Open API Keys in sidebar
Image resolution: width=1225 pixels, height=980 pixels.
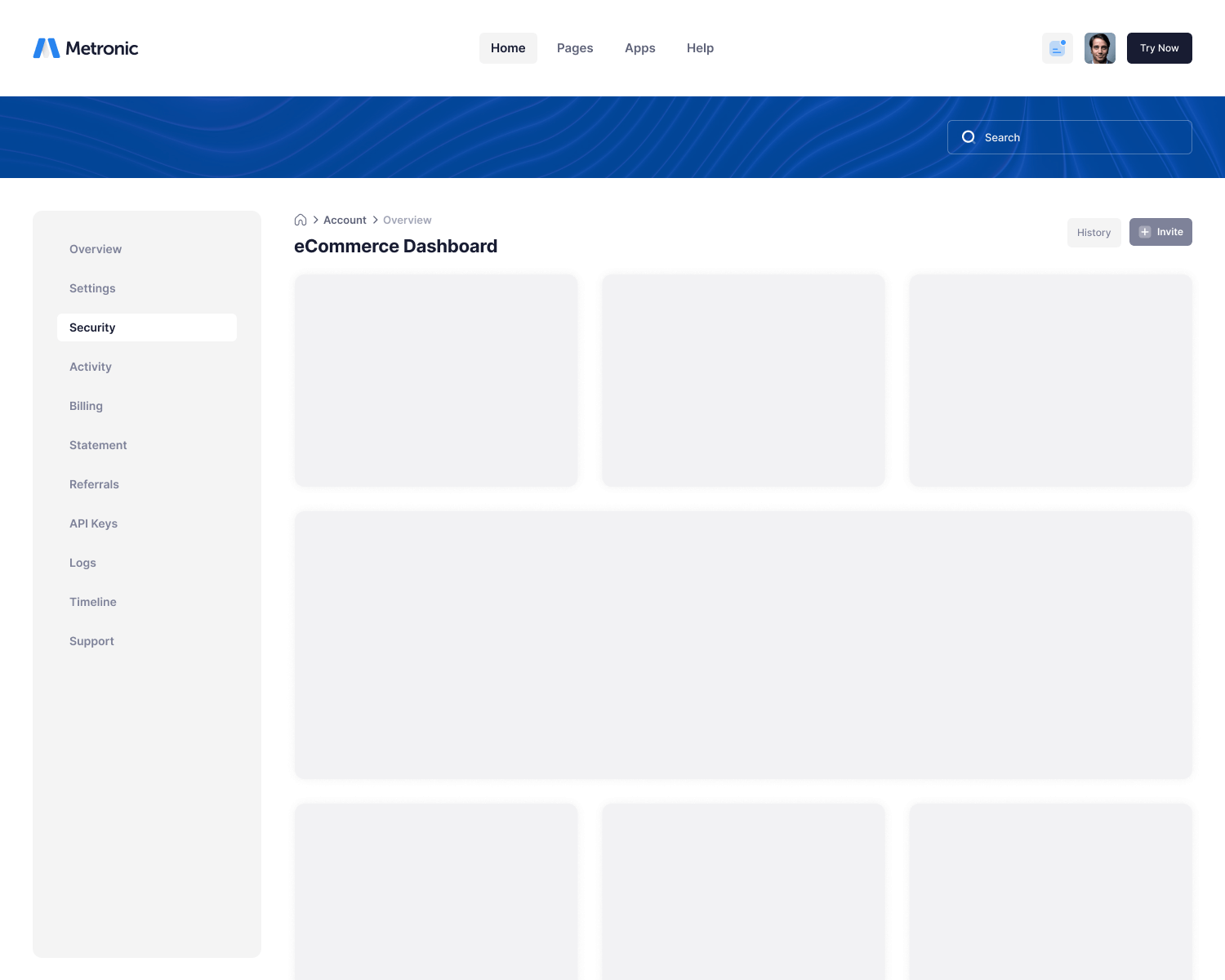(x=93, y=523)
